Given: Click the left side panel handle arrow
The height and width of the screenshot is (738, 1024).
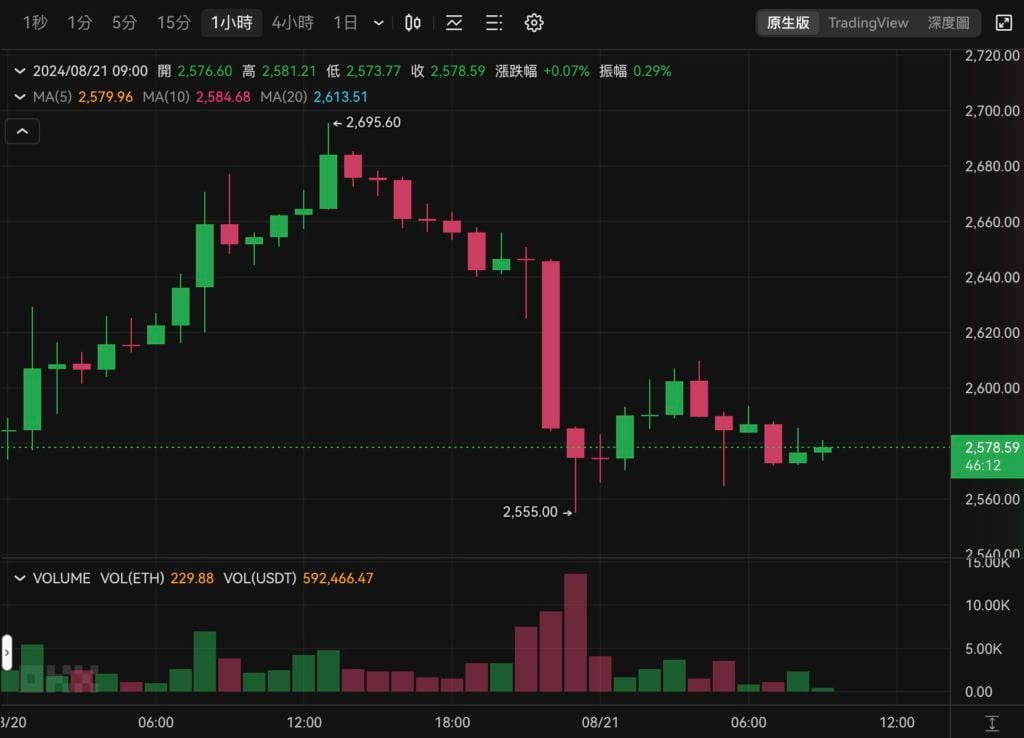Looking at the screenshot, I should tap(6, 652).
